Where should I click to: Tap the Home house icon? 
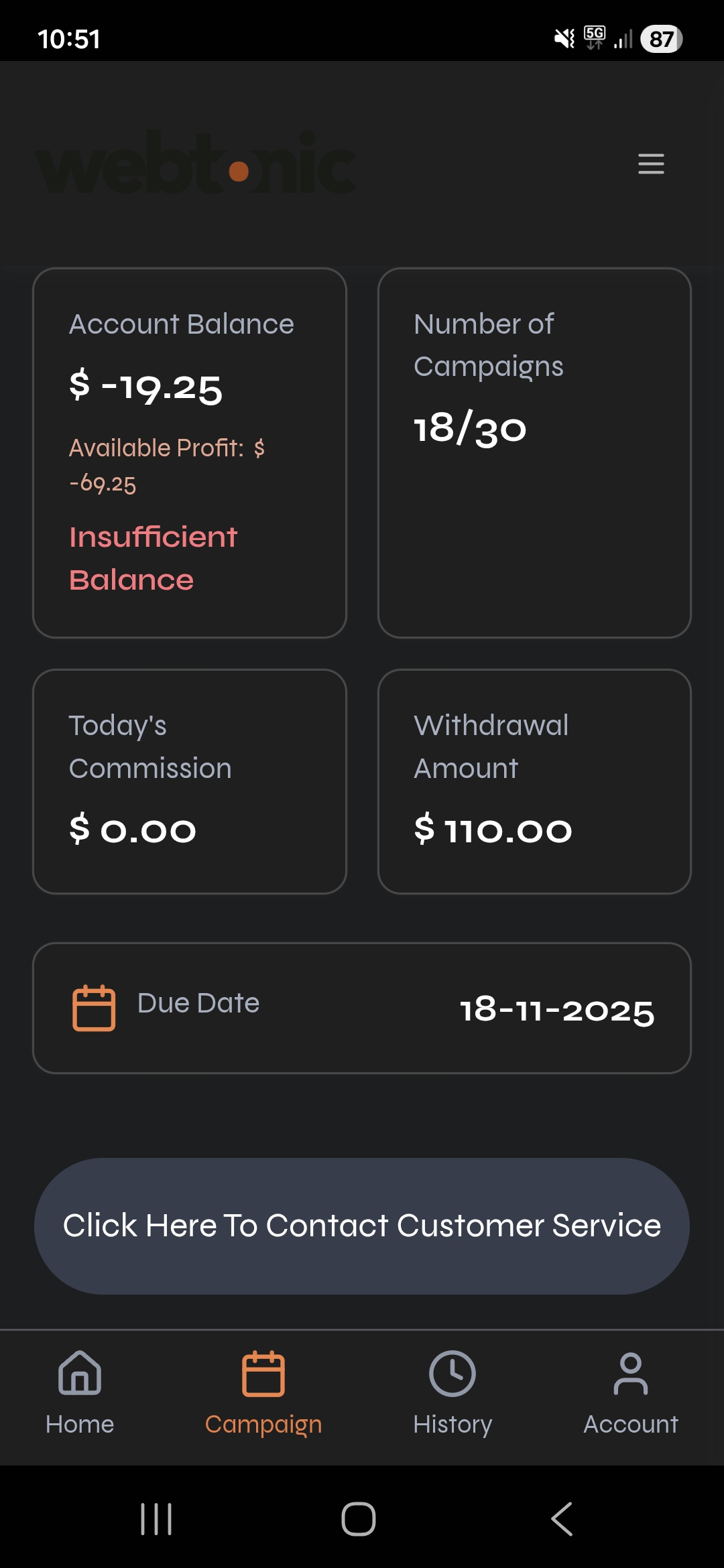point(80,1373)
